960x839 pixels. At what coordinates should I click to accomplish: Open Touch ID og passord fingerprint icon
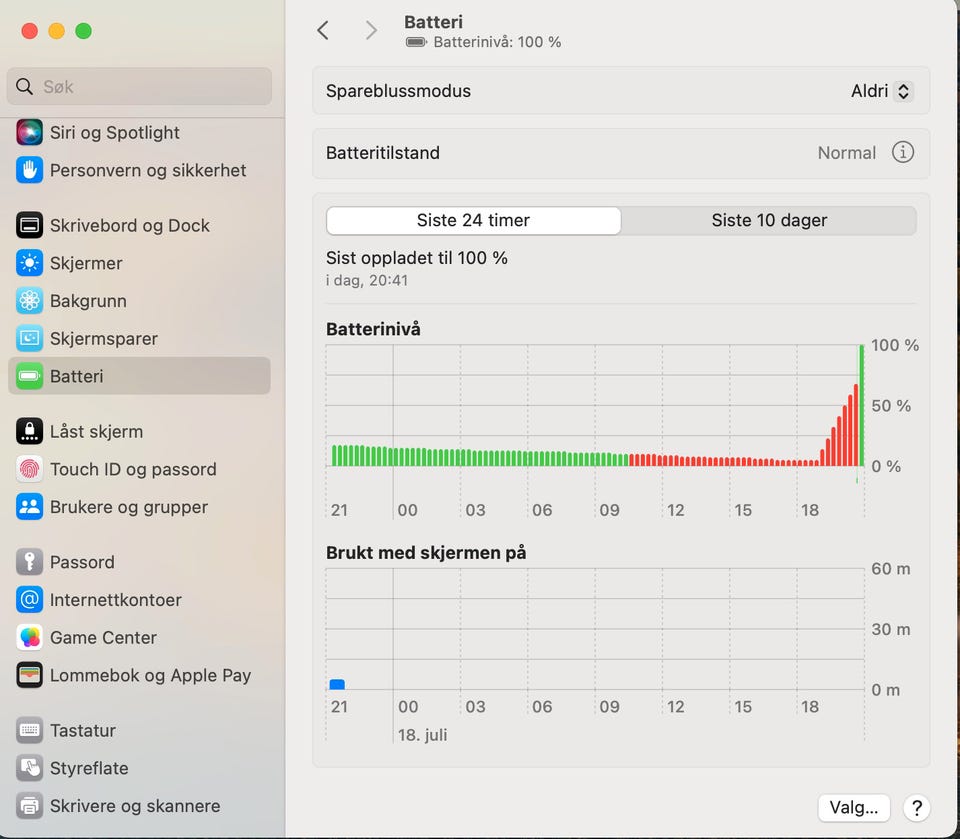[30, 469]
